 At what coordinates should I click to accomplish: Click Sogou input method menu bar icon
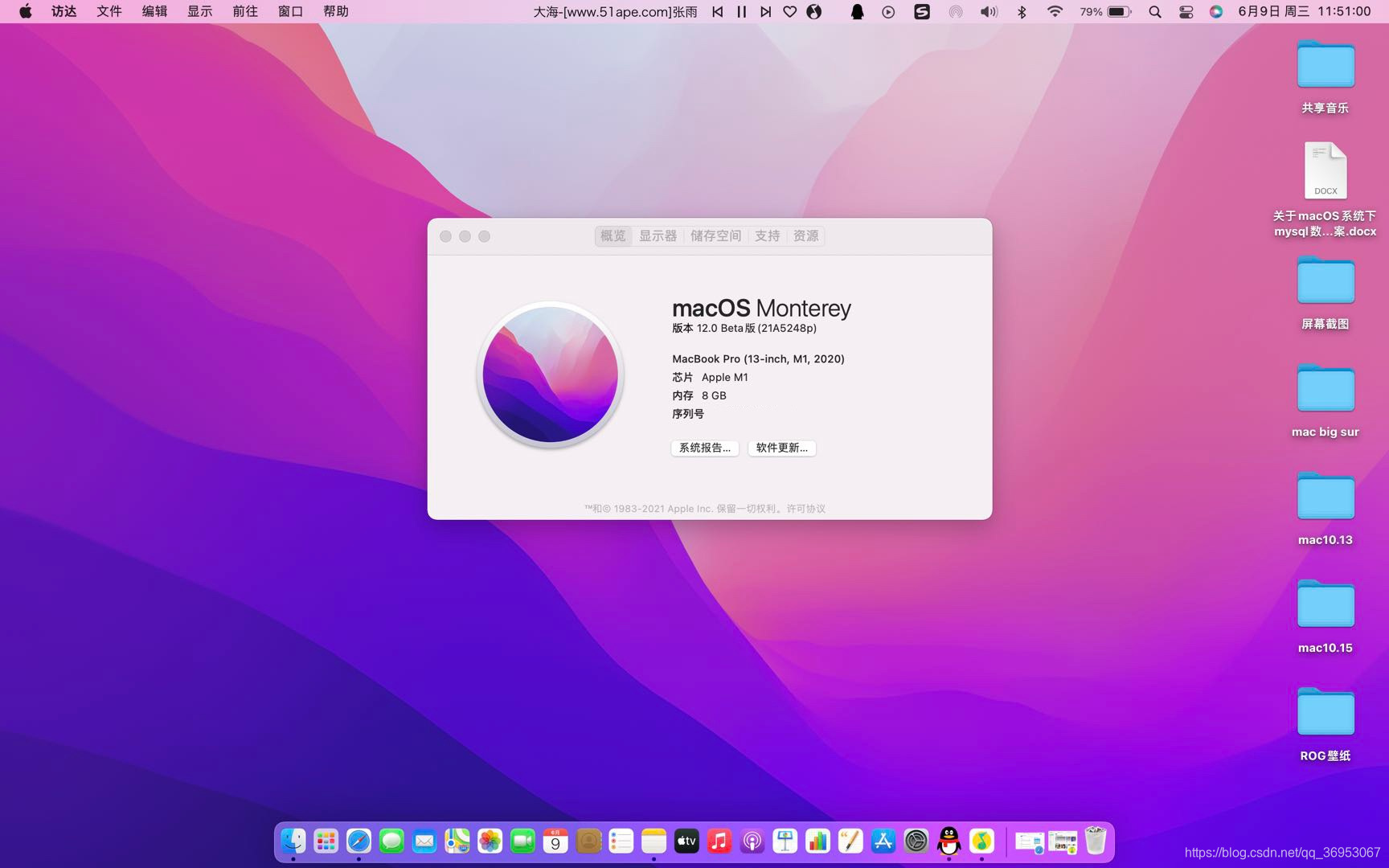[x=922, y=11]
